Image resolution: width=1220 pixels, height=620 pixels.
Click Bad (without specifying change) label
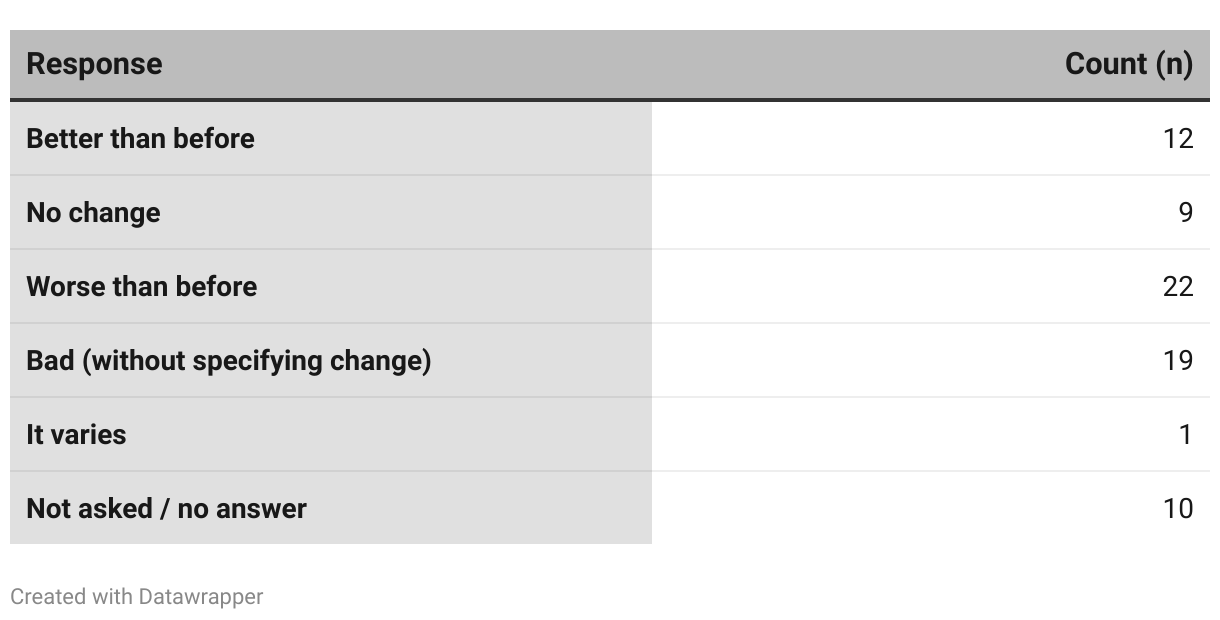point(228,360)
